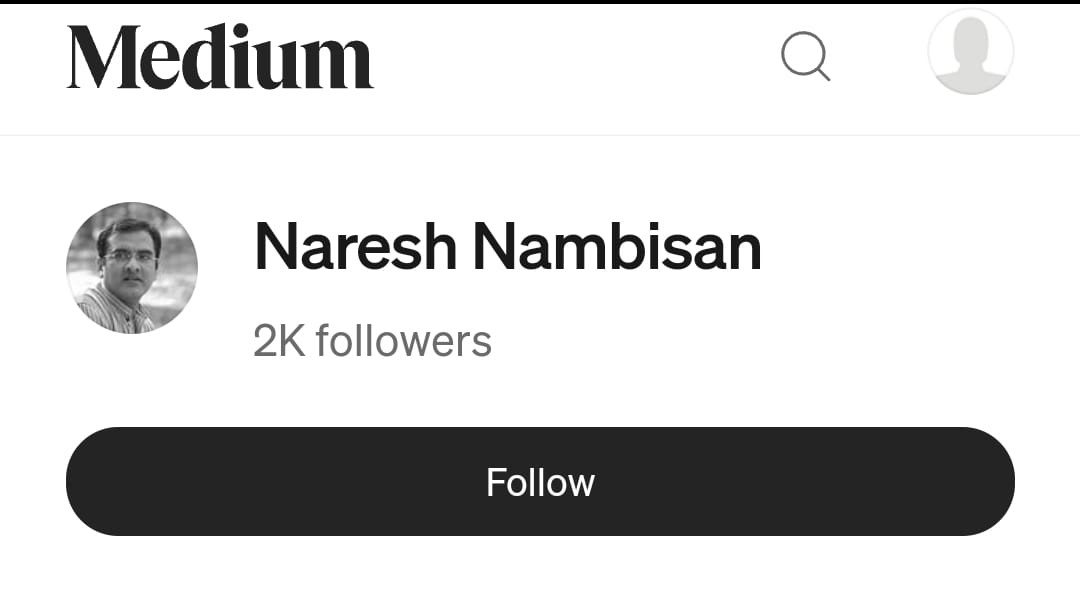Tap the search icon in the header

(805, 56)
